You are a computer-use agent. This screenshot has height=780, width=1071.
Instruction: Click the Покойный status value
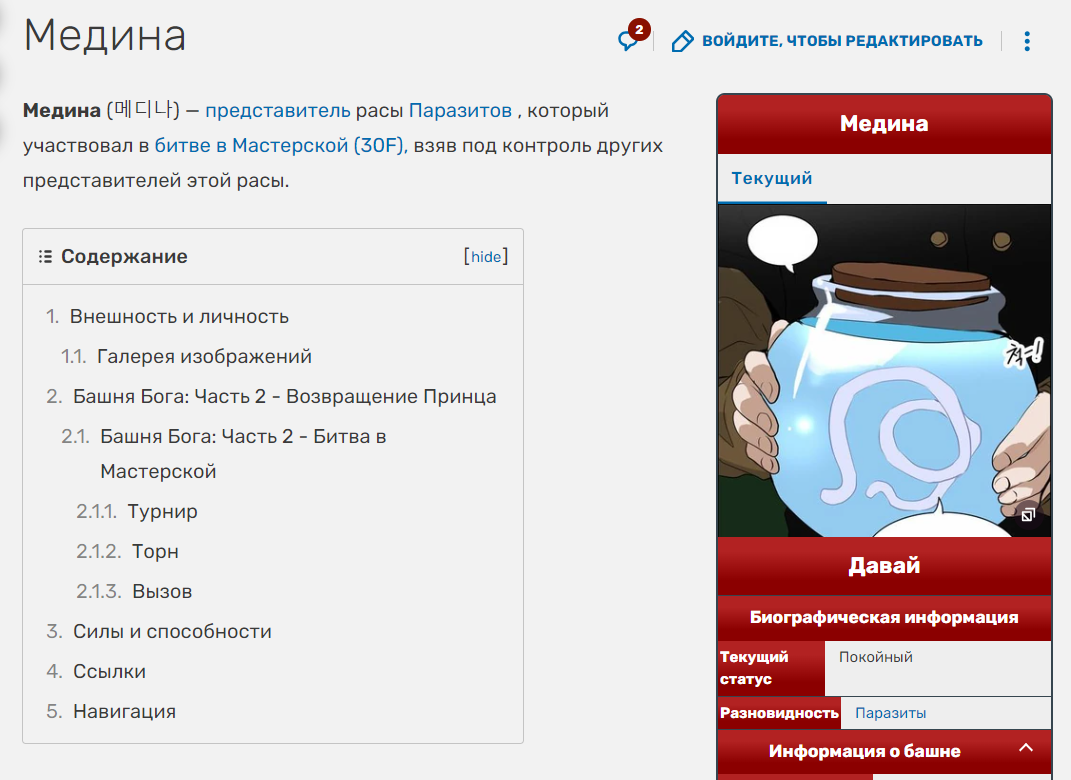click(876, 657)
